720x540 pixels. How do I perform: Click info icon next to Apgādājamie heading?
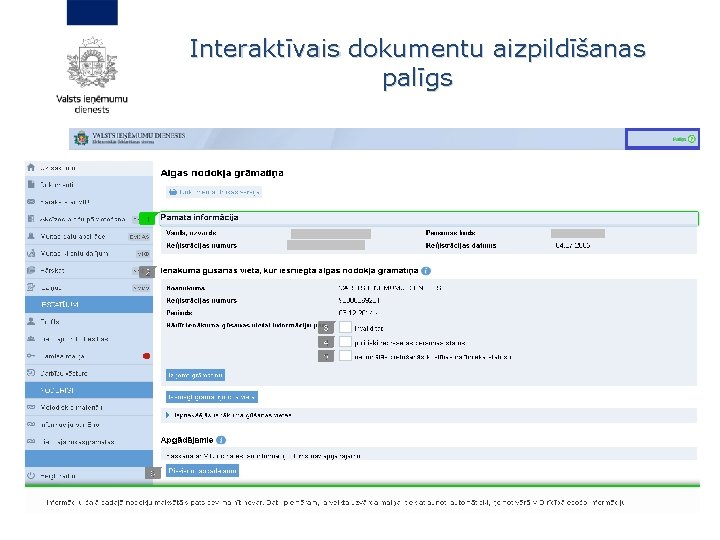pos(221,440)
